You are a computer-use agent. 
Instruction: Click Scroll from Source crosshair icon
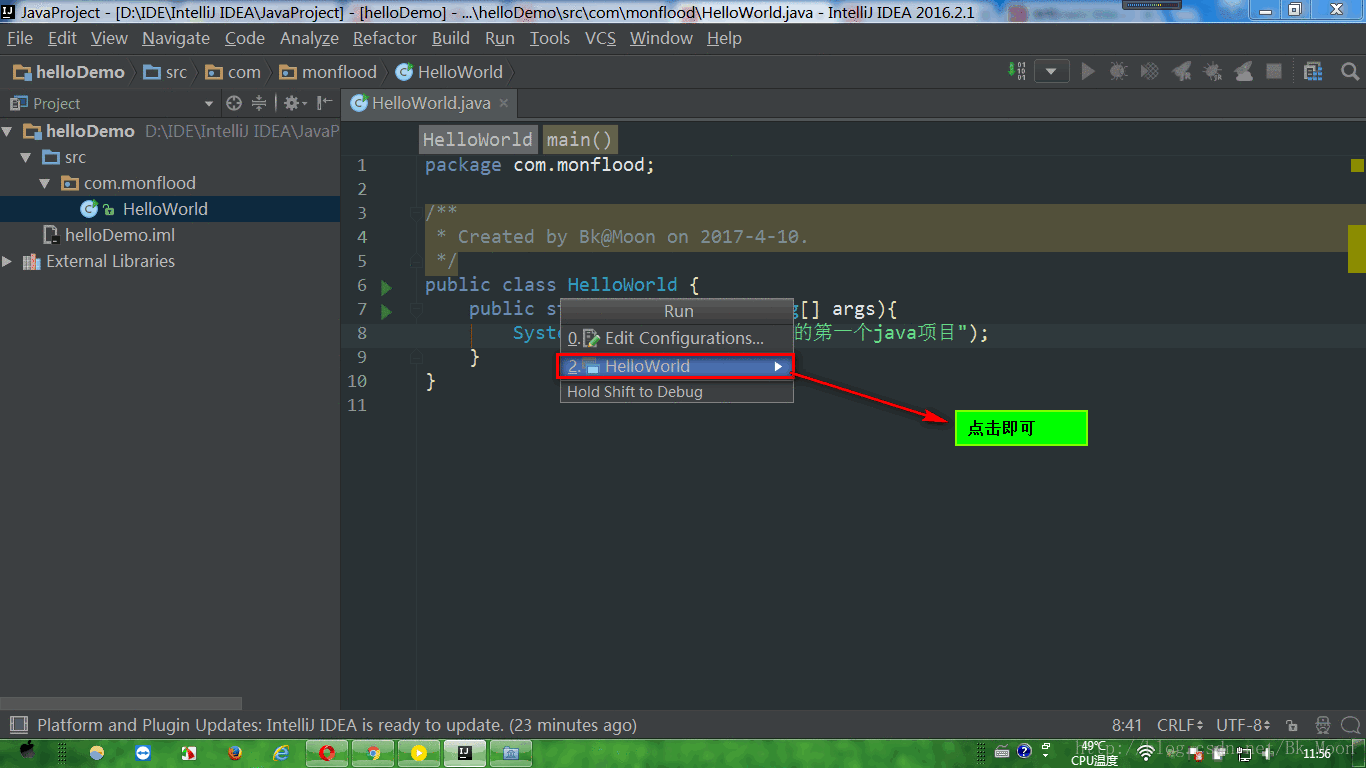[234, 103]
